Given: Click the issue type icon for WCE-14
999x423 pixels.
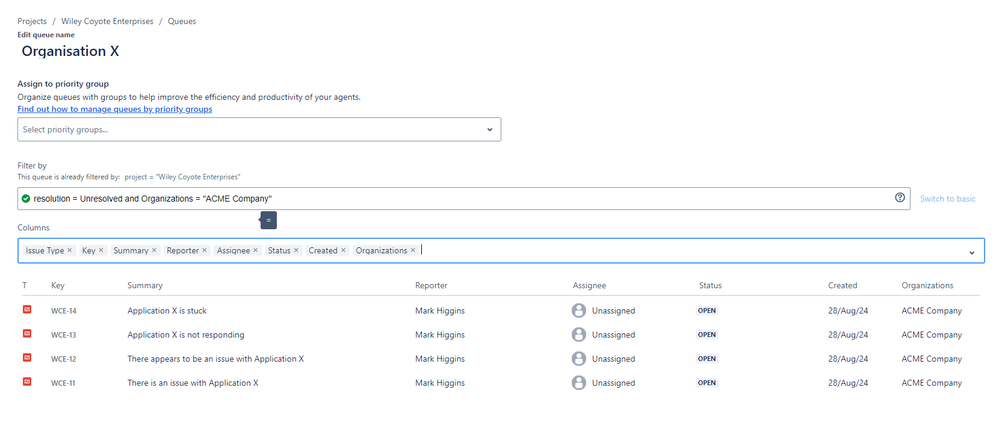Looking at the screenshot, I should pos(27,310).
